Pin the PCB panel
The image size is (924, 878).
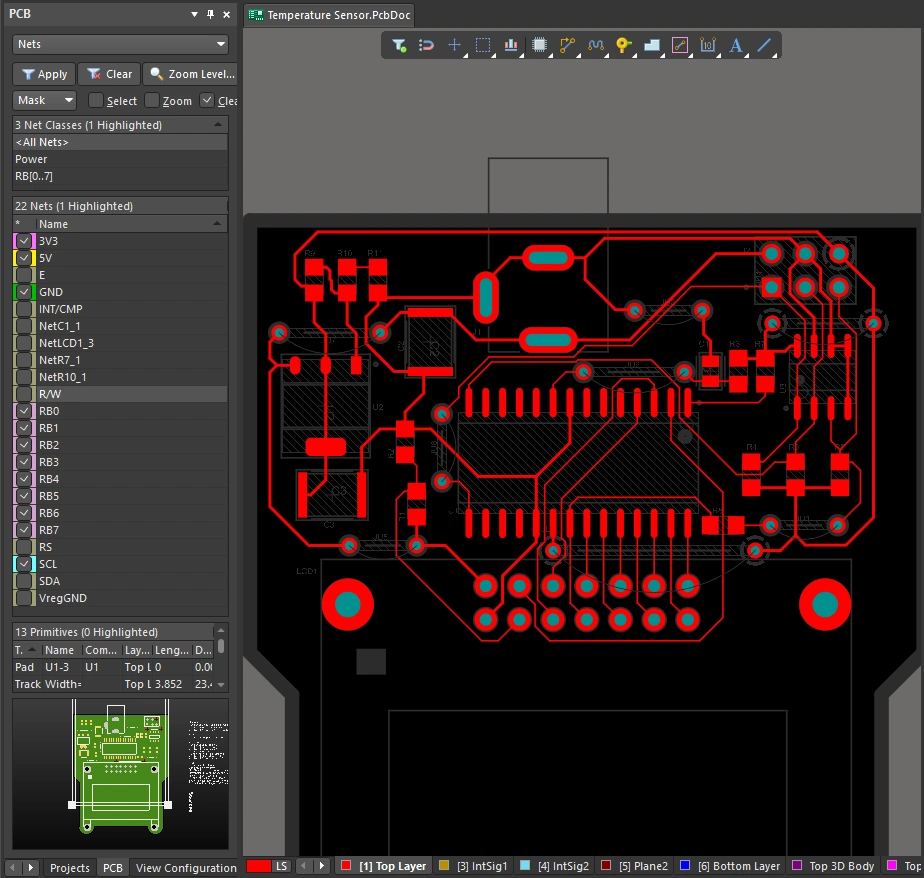(210, 15)
